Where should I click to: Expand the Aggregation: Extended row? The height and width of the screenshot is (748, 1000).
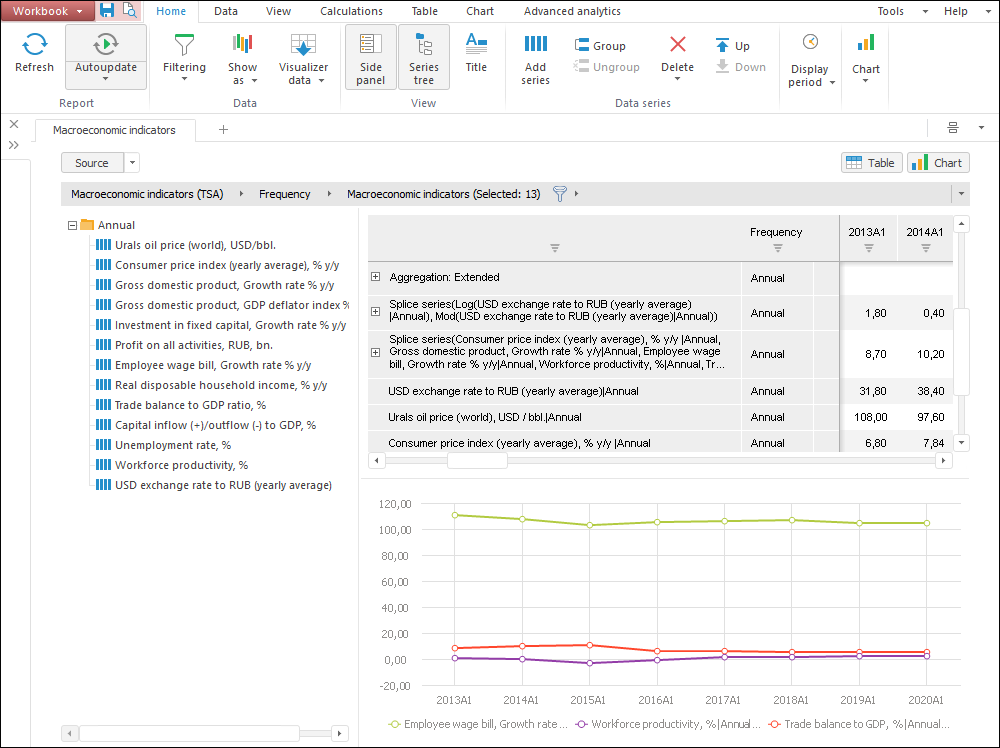coord(376,277)
